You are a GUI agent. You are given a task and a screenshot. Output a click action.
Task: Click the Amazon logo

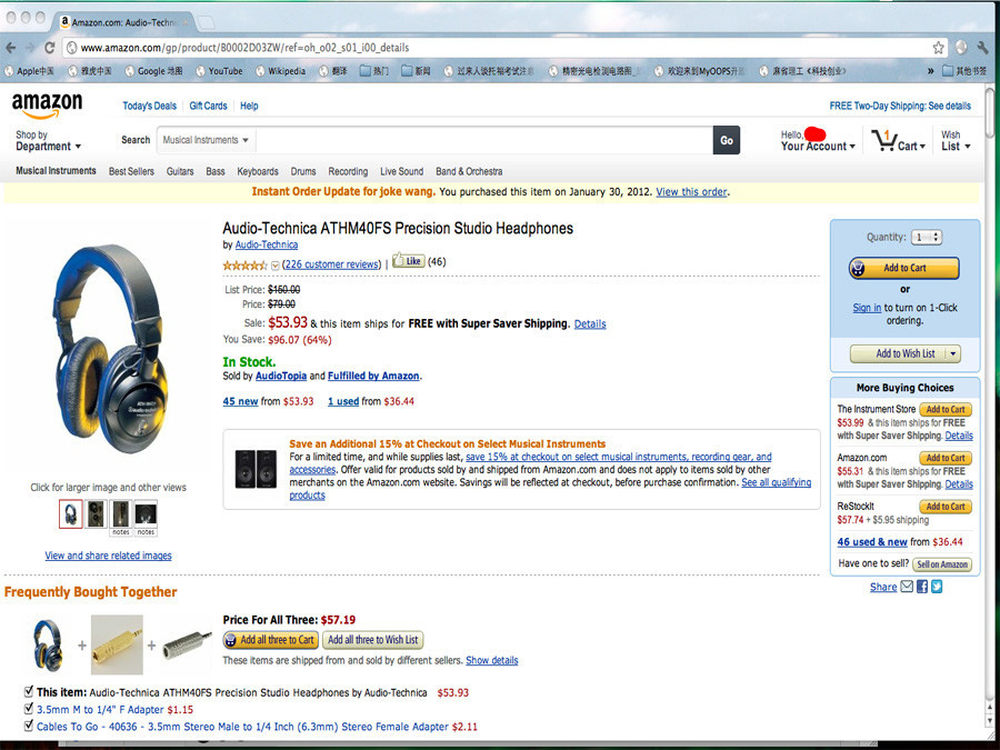(x=47, y=105)
